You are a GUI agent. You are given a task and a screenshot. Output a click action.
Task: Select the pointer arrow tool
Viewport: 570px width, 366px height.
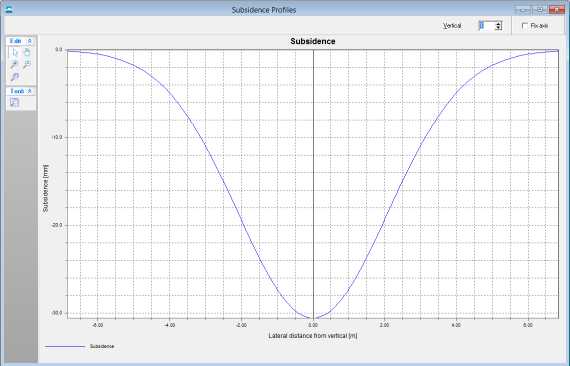pos(15,53)
